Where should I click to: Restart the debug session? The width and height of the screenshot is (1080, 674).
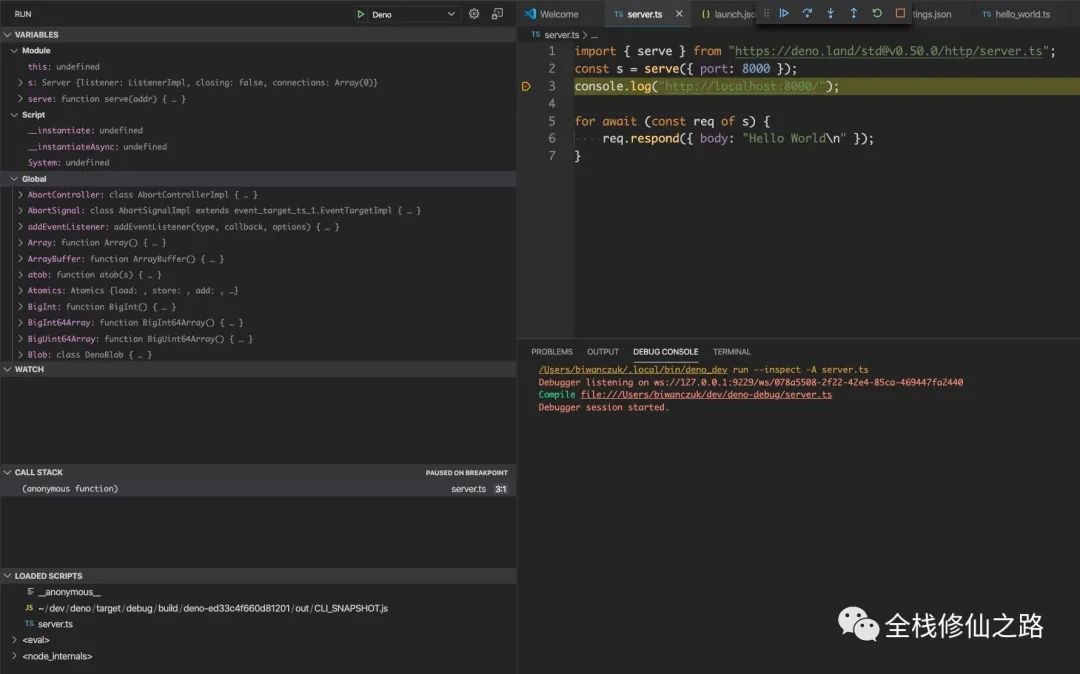[x=877, y=13]
